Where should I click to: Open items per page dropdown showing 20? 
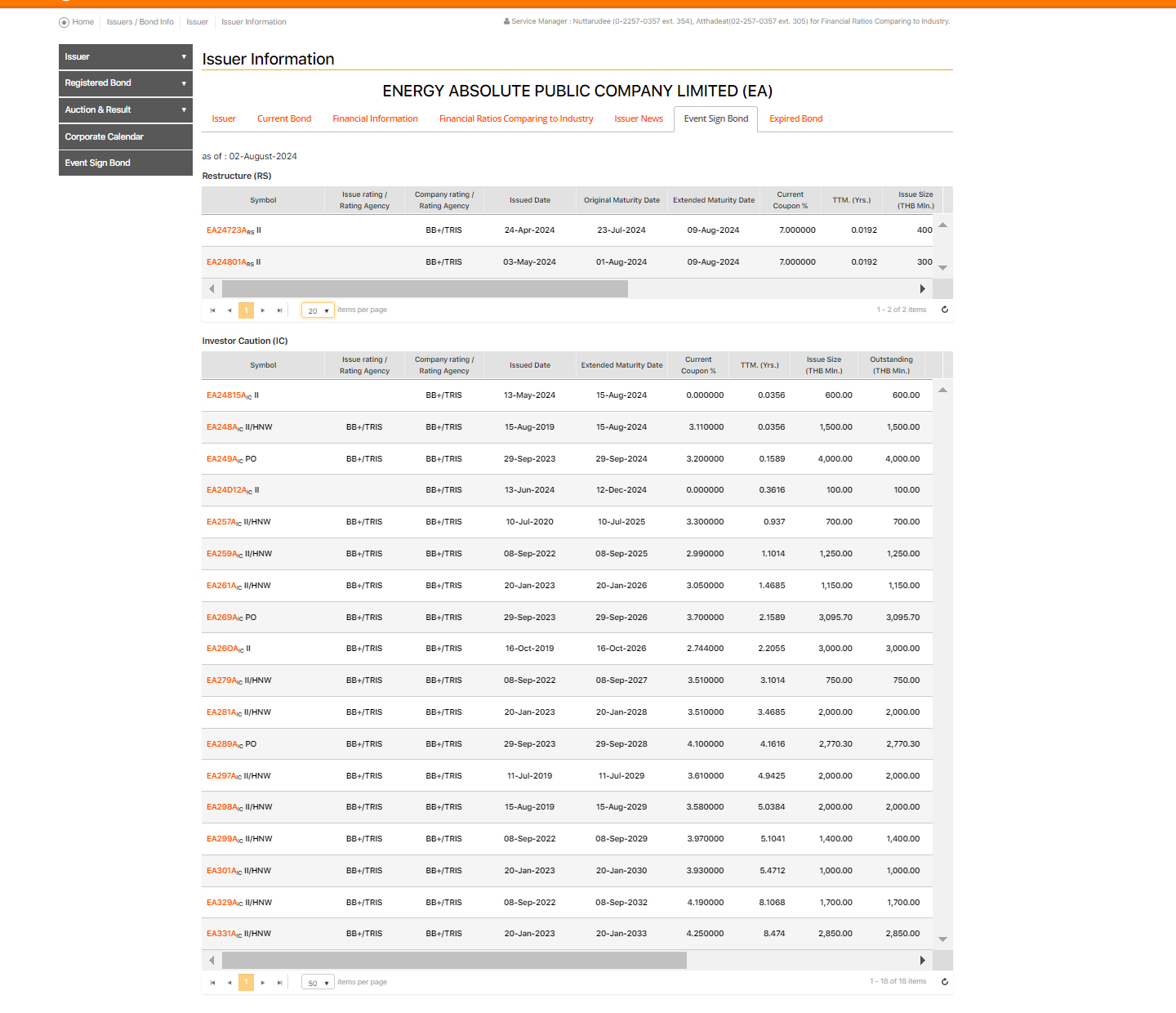pos(318,310)
